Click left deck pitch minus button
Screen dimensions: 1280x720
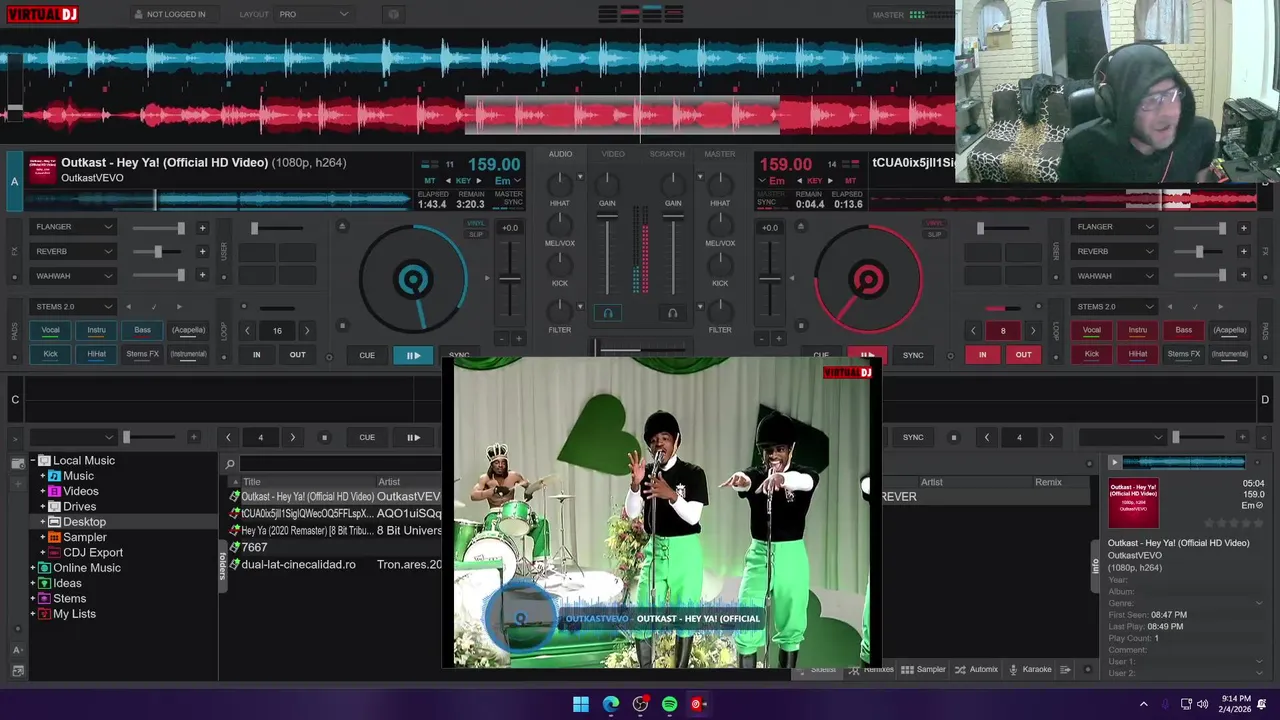click(502, 339)
